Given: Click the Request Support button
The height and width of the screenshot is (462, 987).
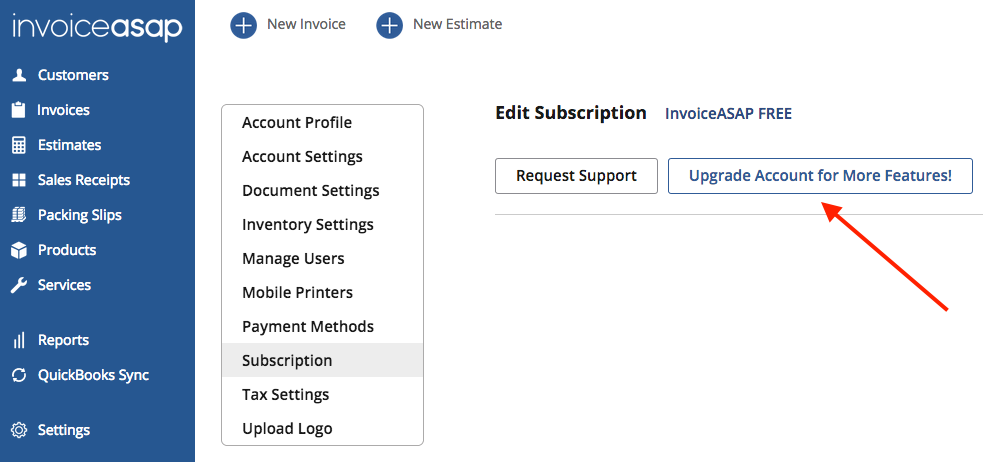Looking at the screenshot, I should (576, 176).
